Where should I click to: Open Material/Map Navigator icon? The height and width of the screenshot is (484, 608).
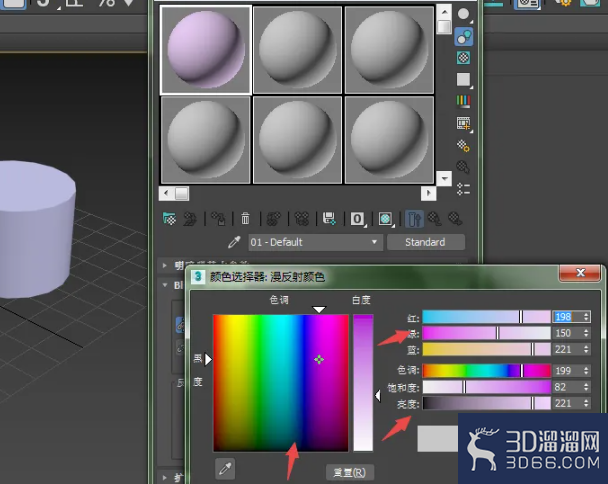(463, 189)
